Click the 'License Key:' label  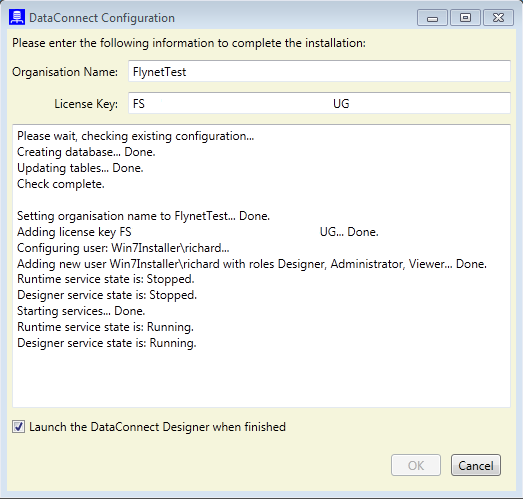[x=86, y=104]
